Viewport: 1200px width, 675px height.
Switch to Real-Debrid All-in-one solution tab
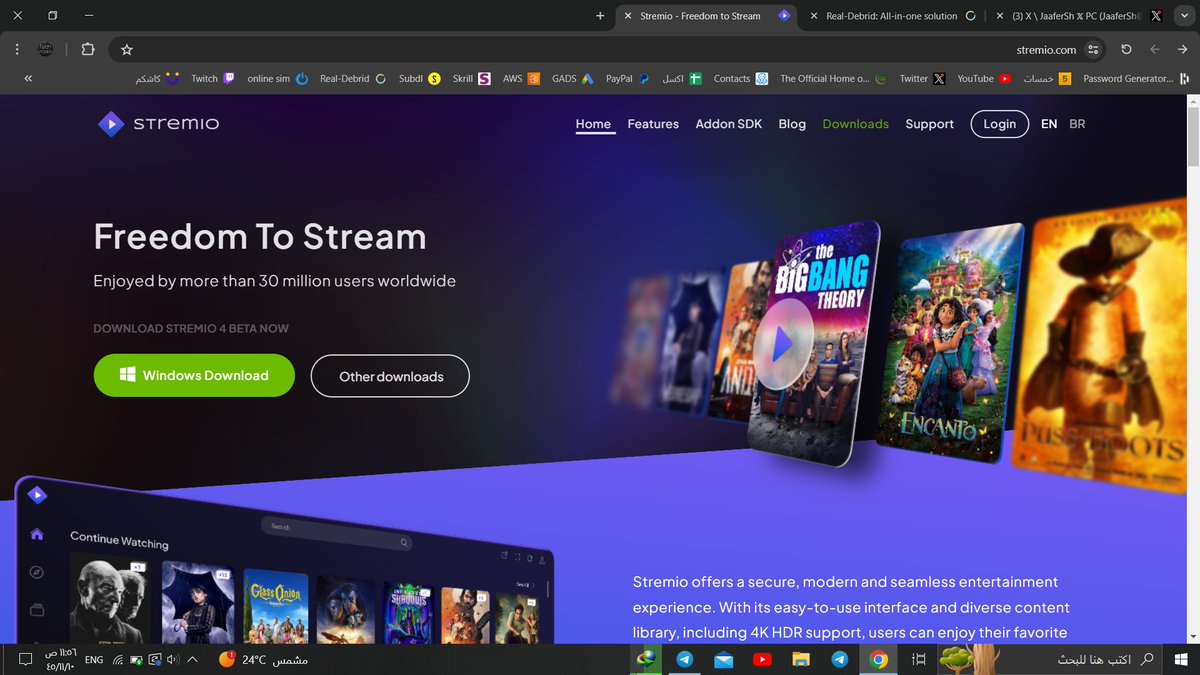[892, 16]
